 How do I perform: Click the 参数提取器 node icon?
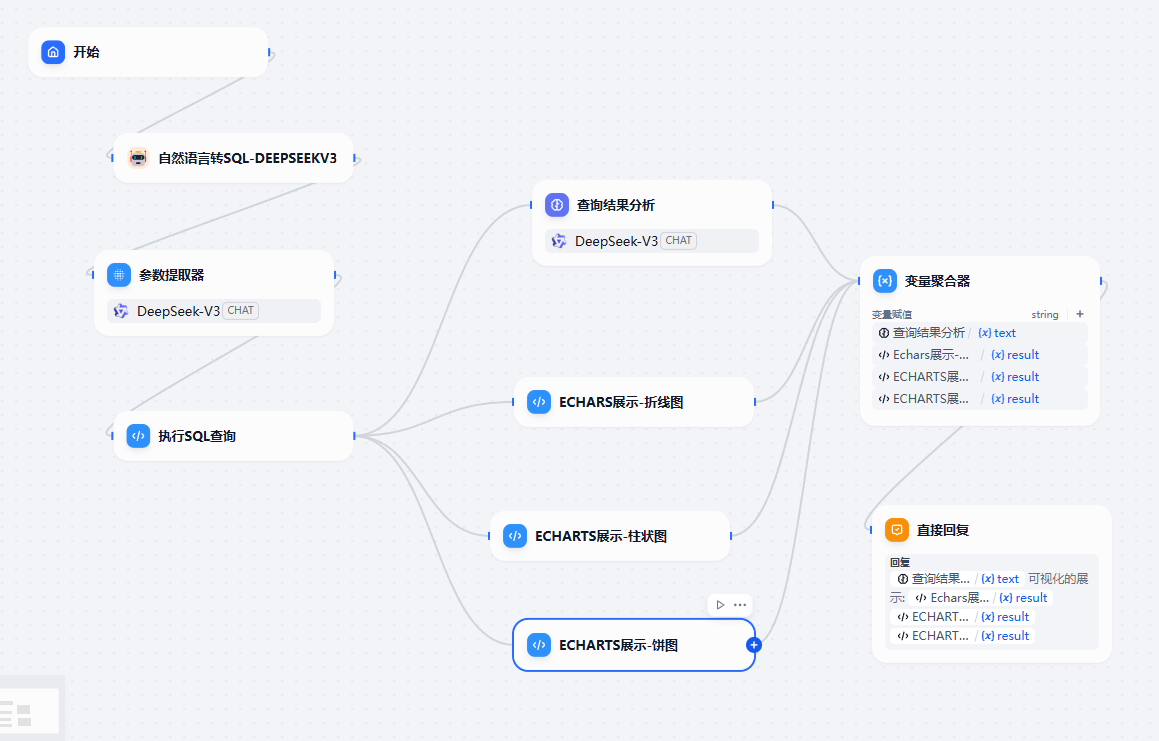coord(119,275)
